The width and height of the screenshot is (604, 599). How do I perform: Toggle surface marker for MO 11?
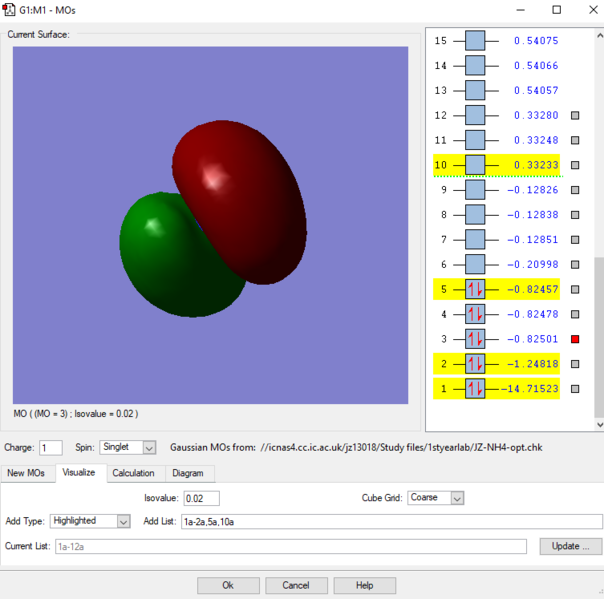[x=575, y=140]
